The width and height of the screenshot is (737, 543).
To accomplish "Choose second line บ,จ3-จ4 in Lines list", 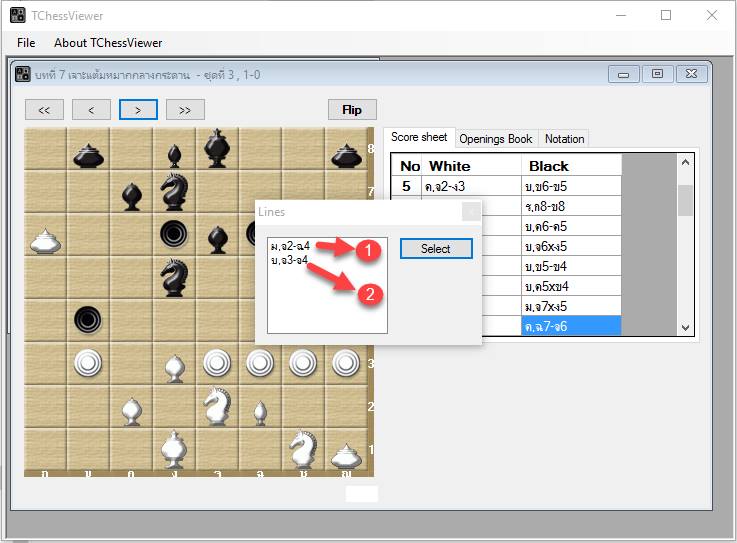I will [289, 259].
